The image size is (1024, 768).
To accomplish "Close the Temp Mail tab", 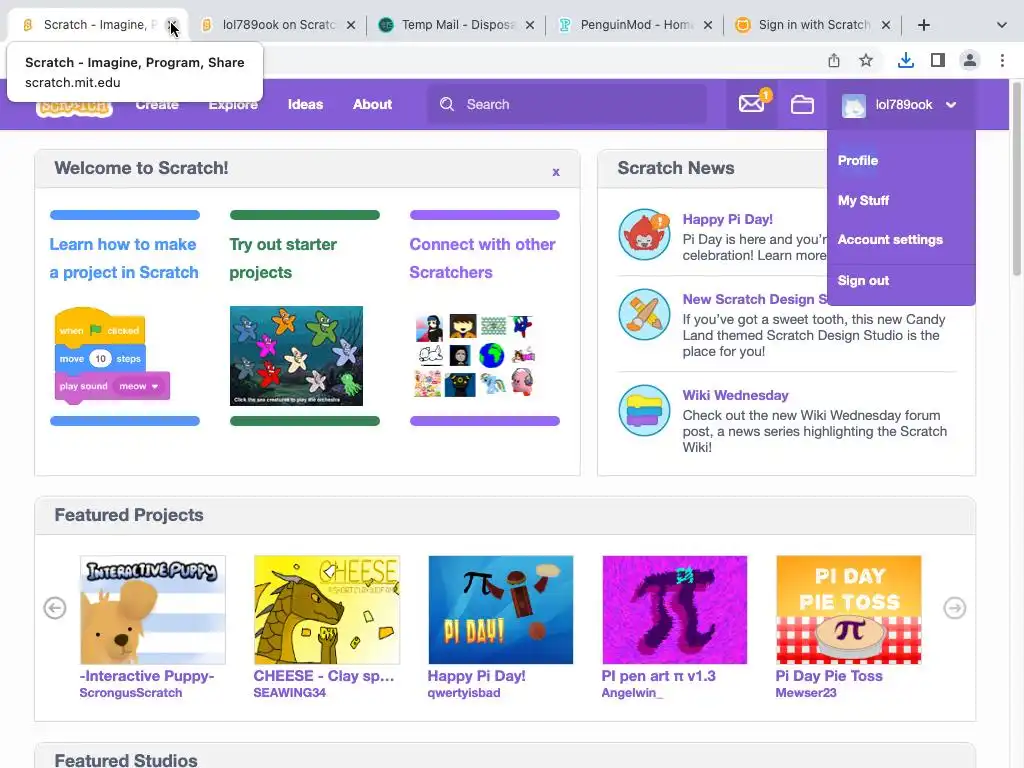I will [530, 25].
